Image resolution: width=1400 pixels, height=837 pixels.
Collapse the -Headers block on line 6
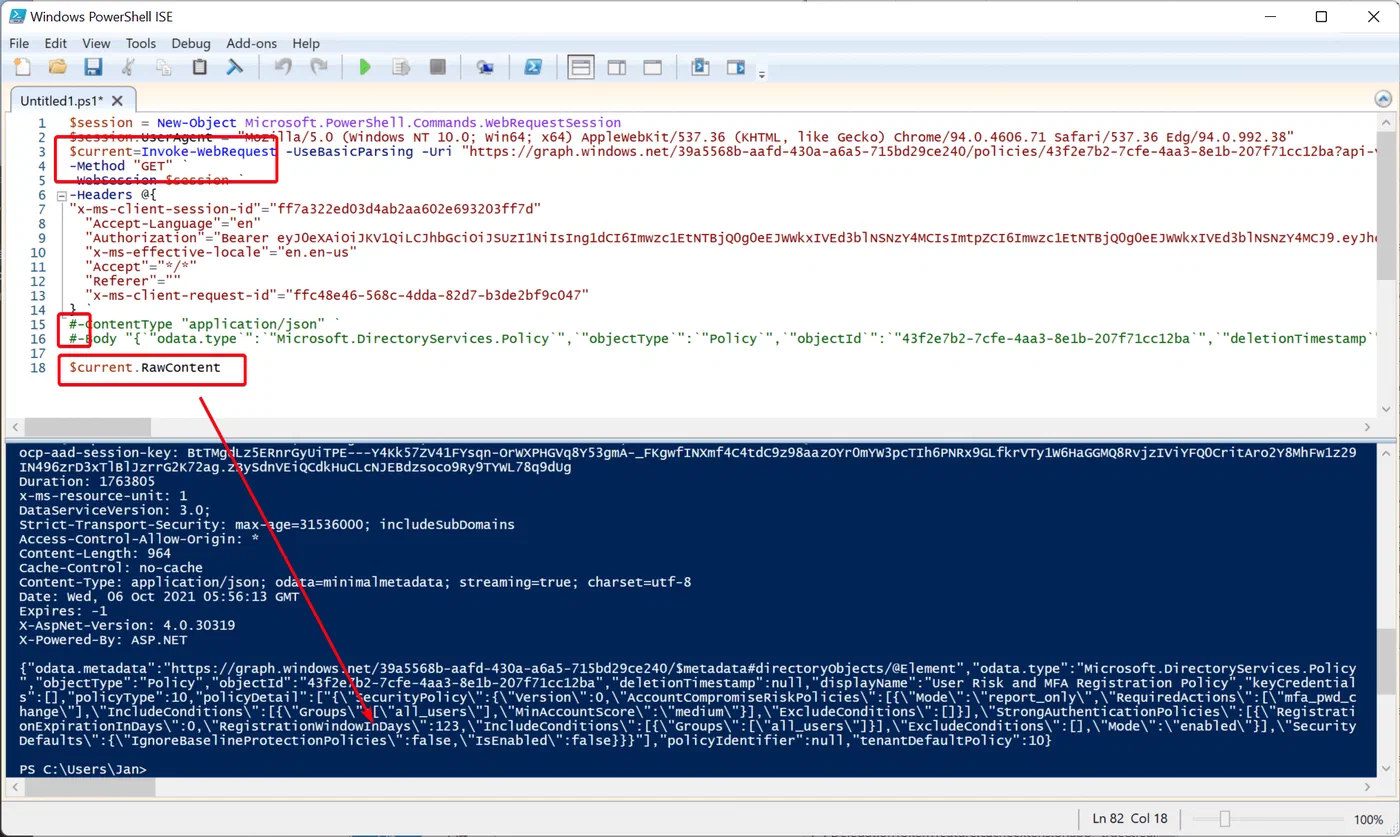click(62, 195)
